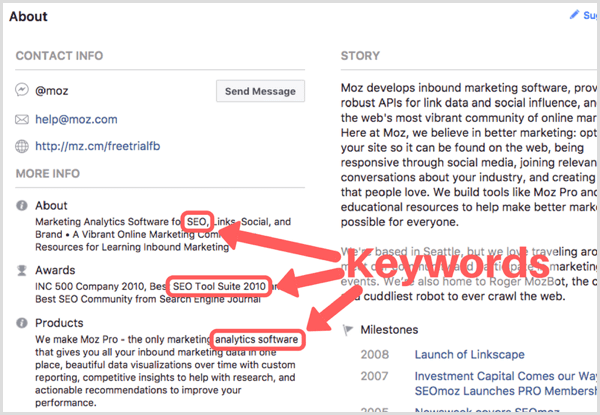Click the highlighted SEO Tool Suite 2010 keyword

click(x=219, y=286)
